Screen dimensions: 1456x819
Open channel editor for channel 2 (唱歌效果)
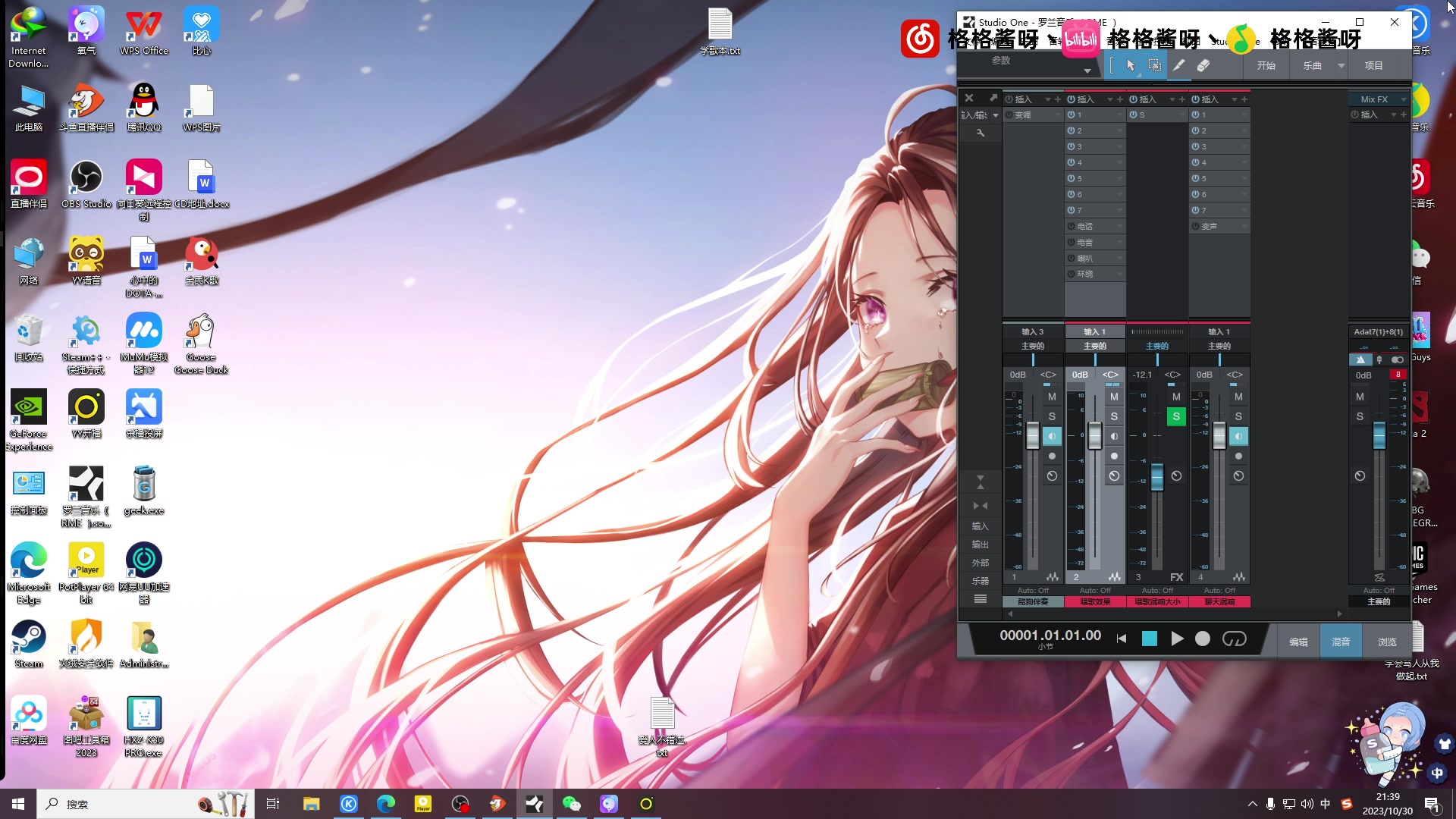(1115, 577)
